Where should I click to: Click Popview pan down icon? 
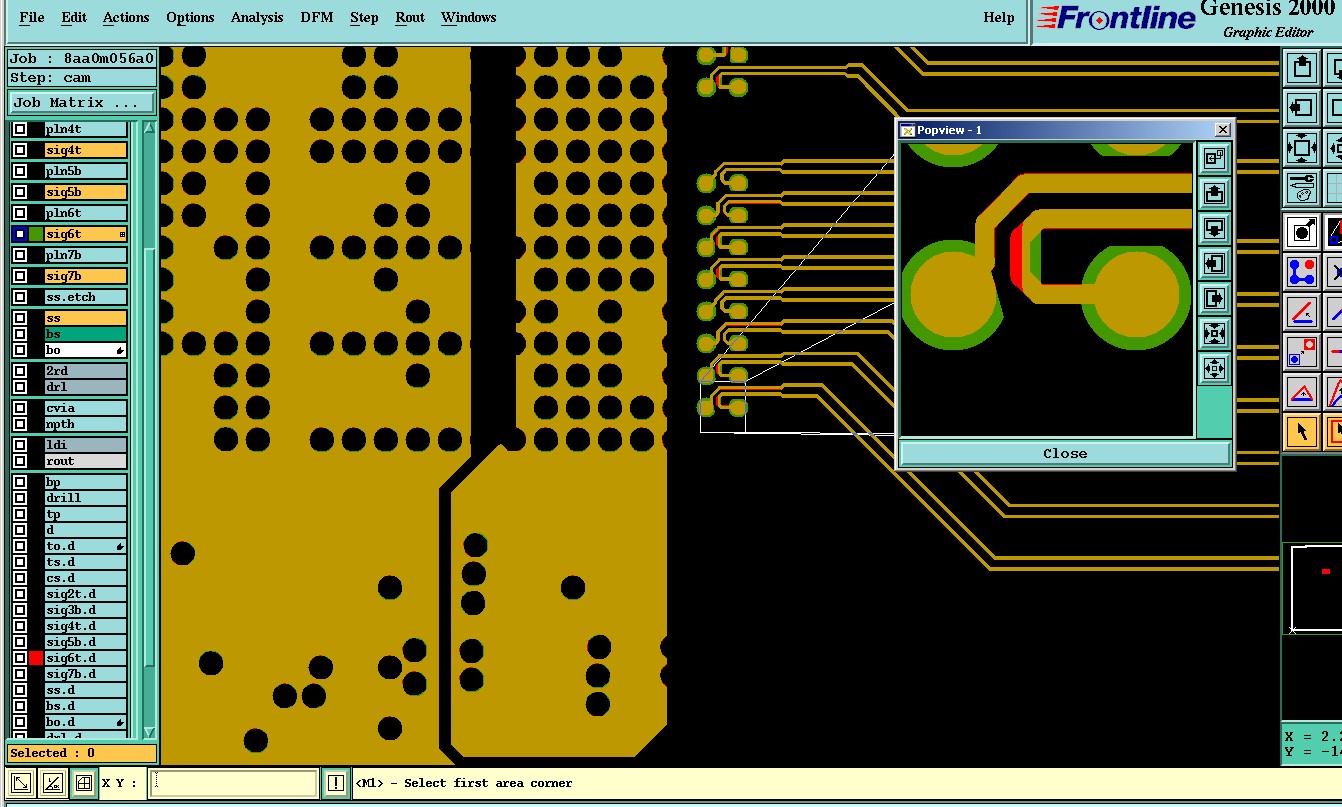[1214, 228]
